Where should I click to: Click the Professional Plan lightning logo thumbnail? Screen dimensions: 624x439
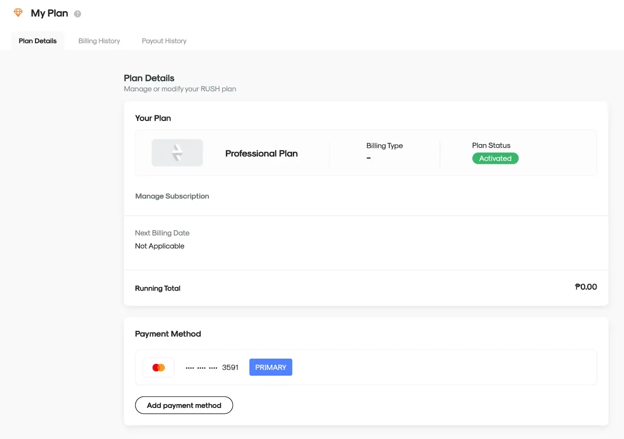177,153
